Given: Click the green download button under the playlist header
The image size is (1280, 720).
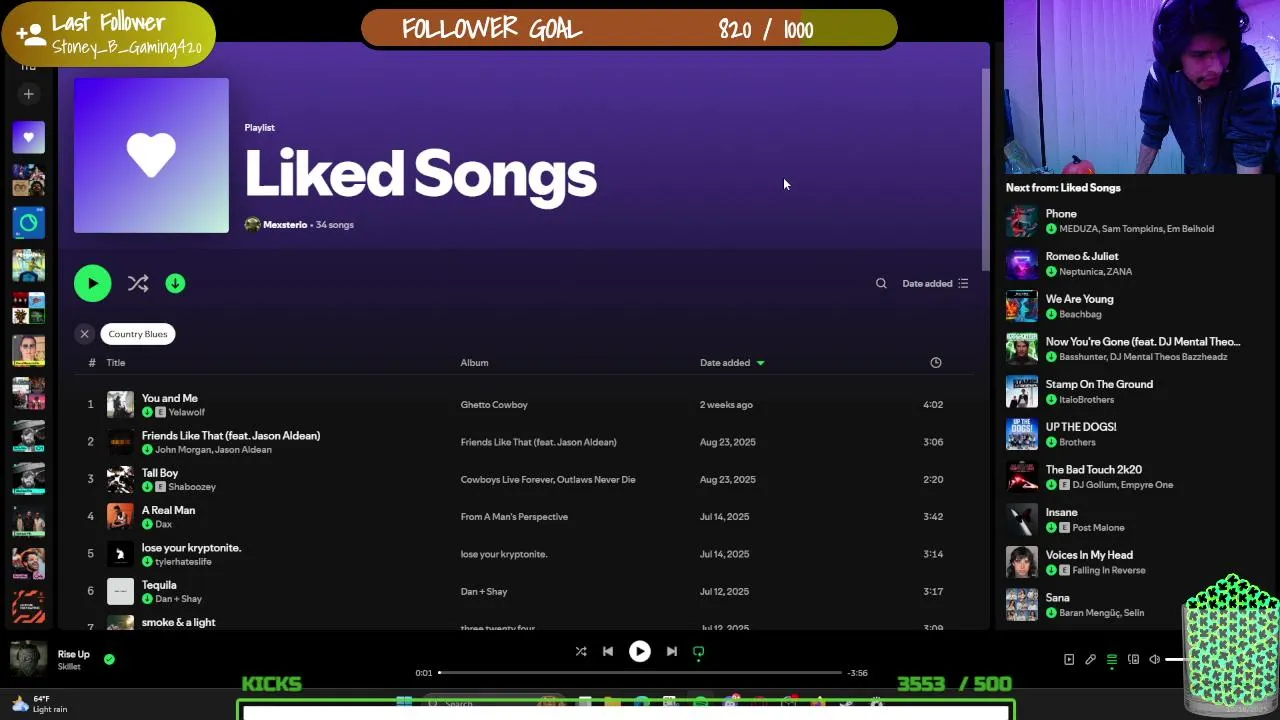Looking at the screenshot, I should coord(175,284).
